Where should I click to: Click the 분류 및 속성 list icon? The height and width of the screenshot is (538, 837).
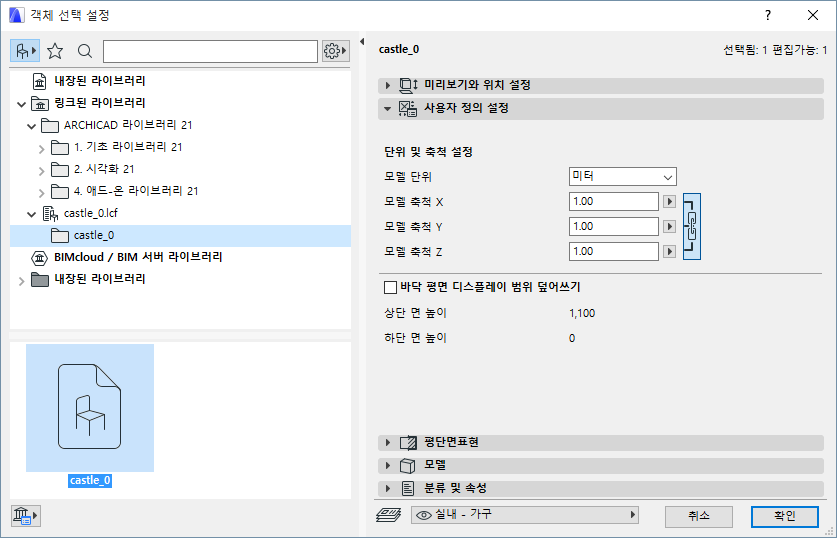pos(408,488)
